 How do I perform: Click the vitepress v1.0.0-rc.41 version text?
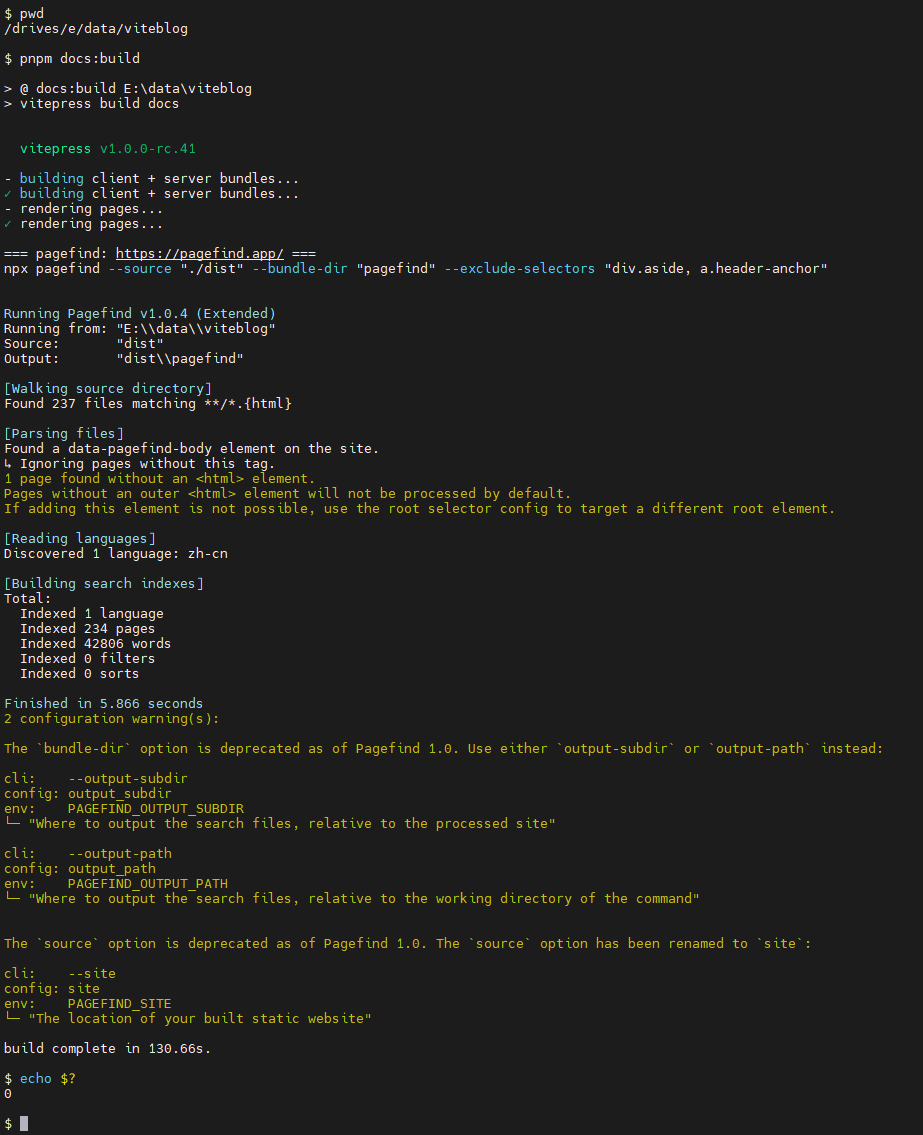tap(110, 148)
